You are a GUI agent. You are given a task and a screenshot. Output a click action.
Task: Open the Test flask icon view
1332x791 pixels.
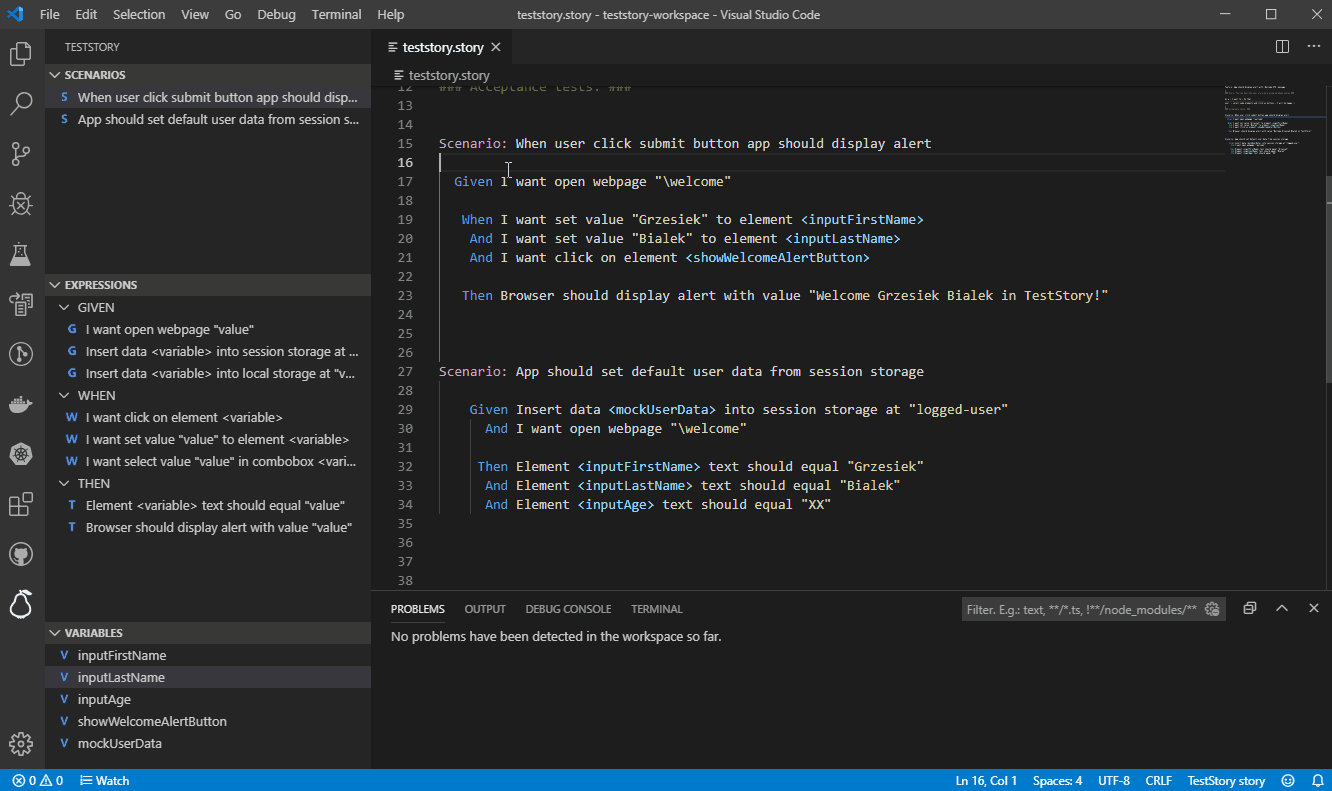click(20, 254)
